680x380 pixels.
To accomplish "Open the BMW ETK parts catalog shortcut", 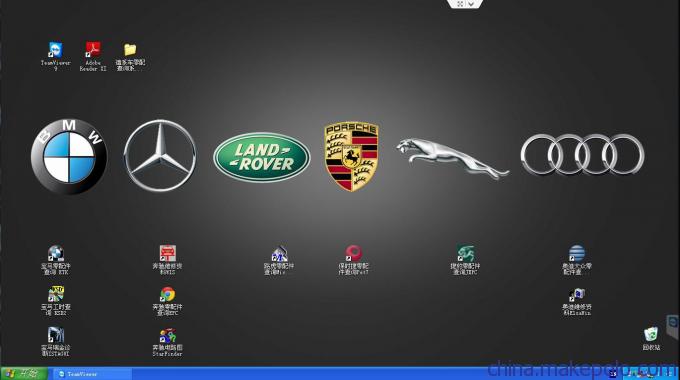I will coord(56,260).
